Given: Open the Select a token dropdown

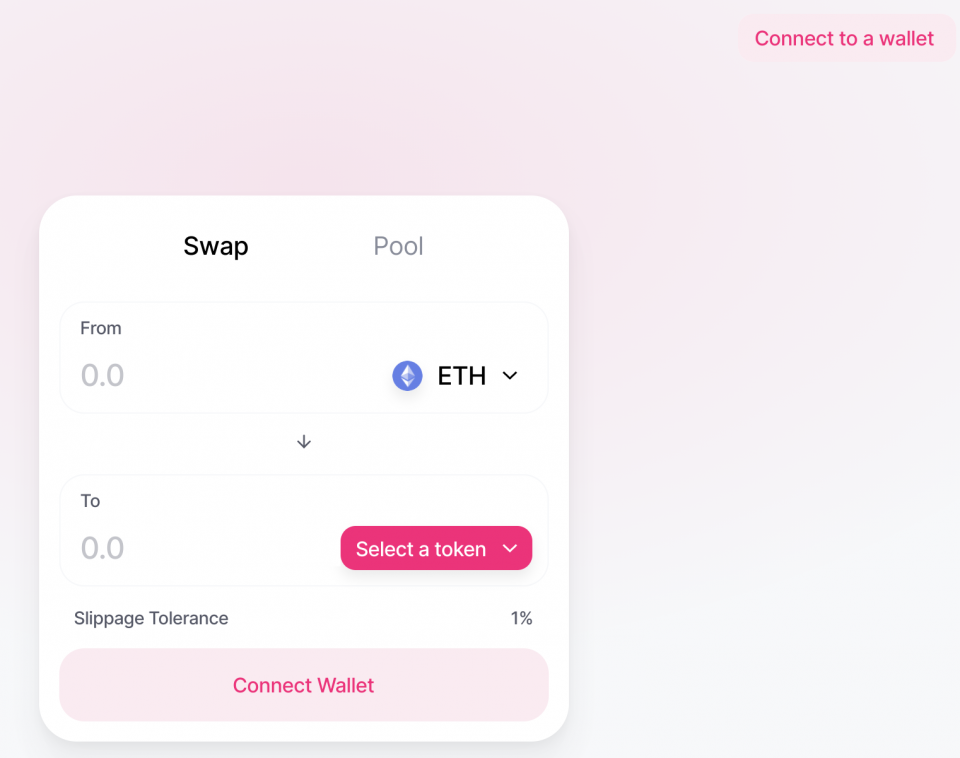Looking at the screenshot, I should 436,548.
